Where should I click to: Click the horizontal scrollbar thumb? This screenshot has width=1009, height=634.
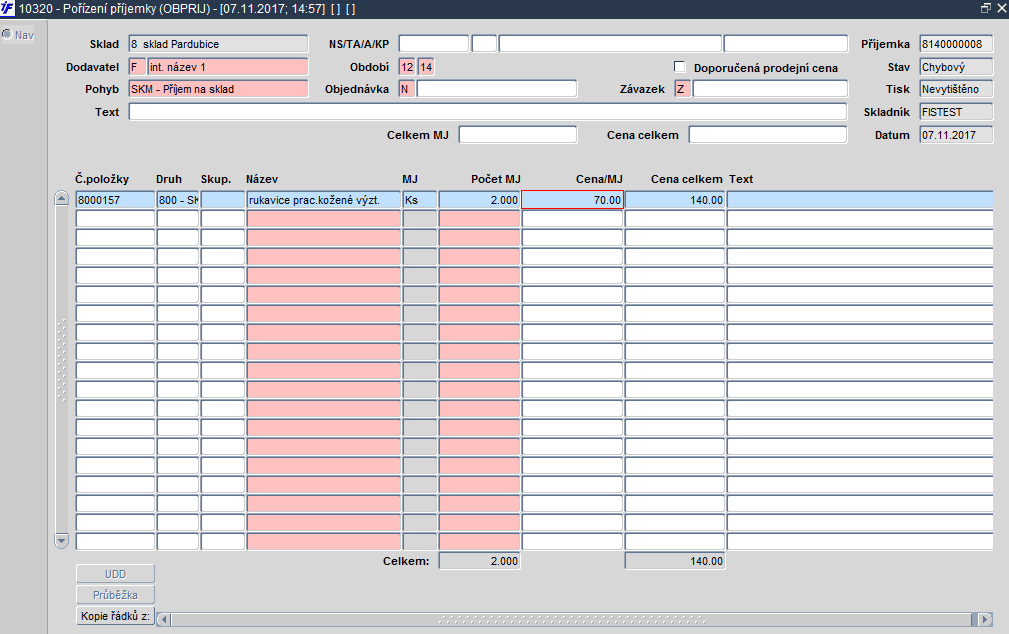tap(571, 619)
